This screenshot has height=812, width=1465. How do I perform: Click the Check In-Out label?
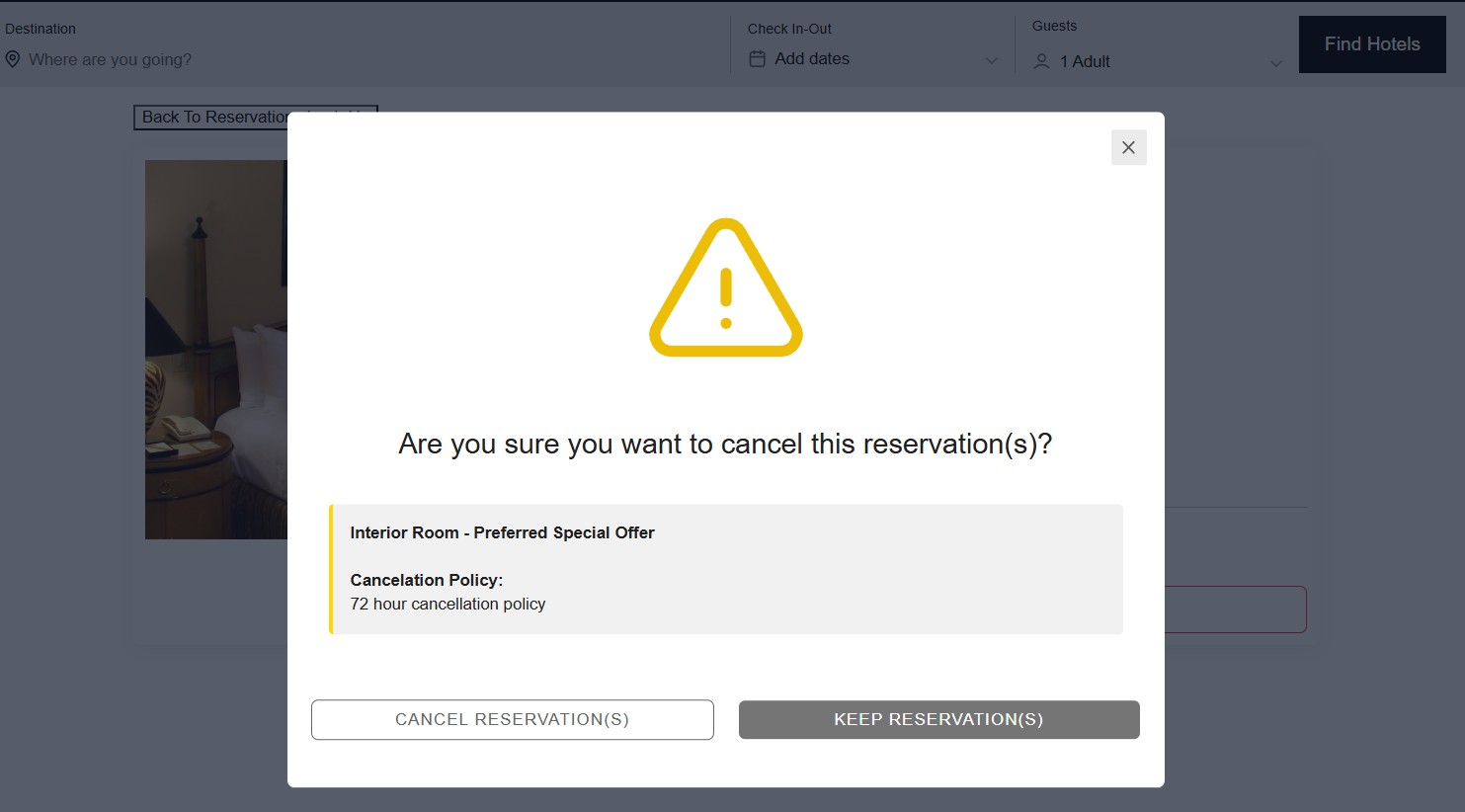click(x=789, y=29)
